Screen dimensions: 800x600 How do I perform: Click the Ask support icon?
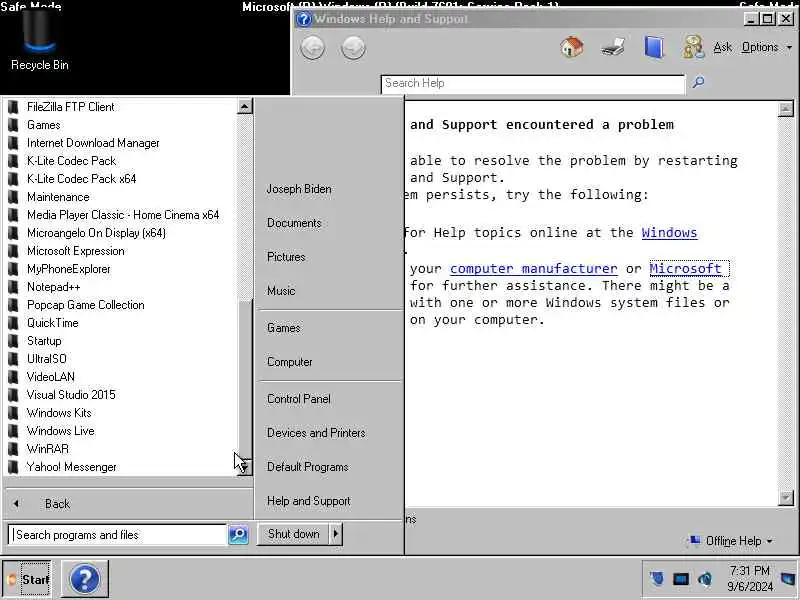click(693, 47)
